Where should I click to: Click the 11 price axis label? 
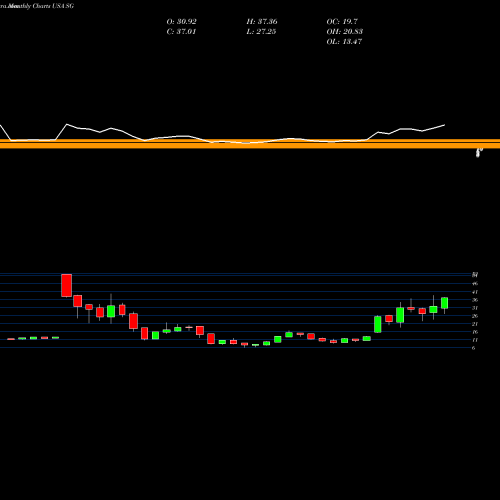click(475, 340)
